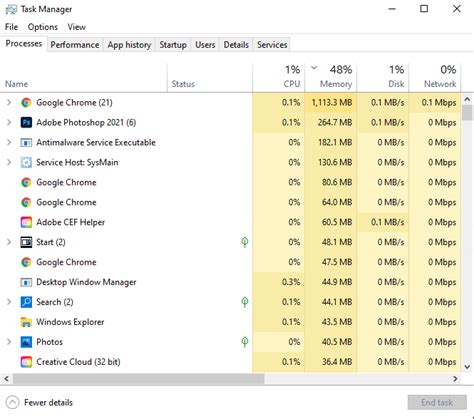
Task: Click the vertical scrollbar thumb
Action: click(467, 112)
